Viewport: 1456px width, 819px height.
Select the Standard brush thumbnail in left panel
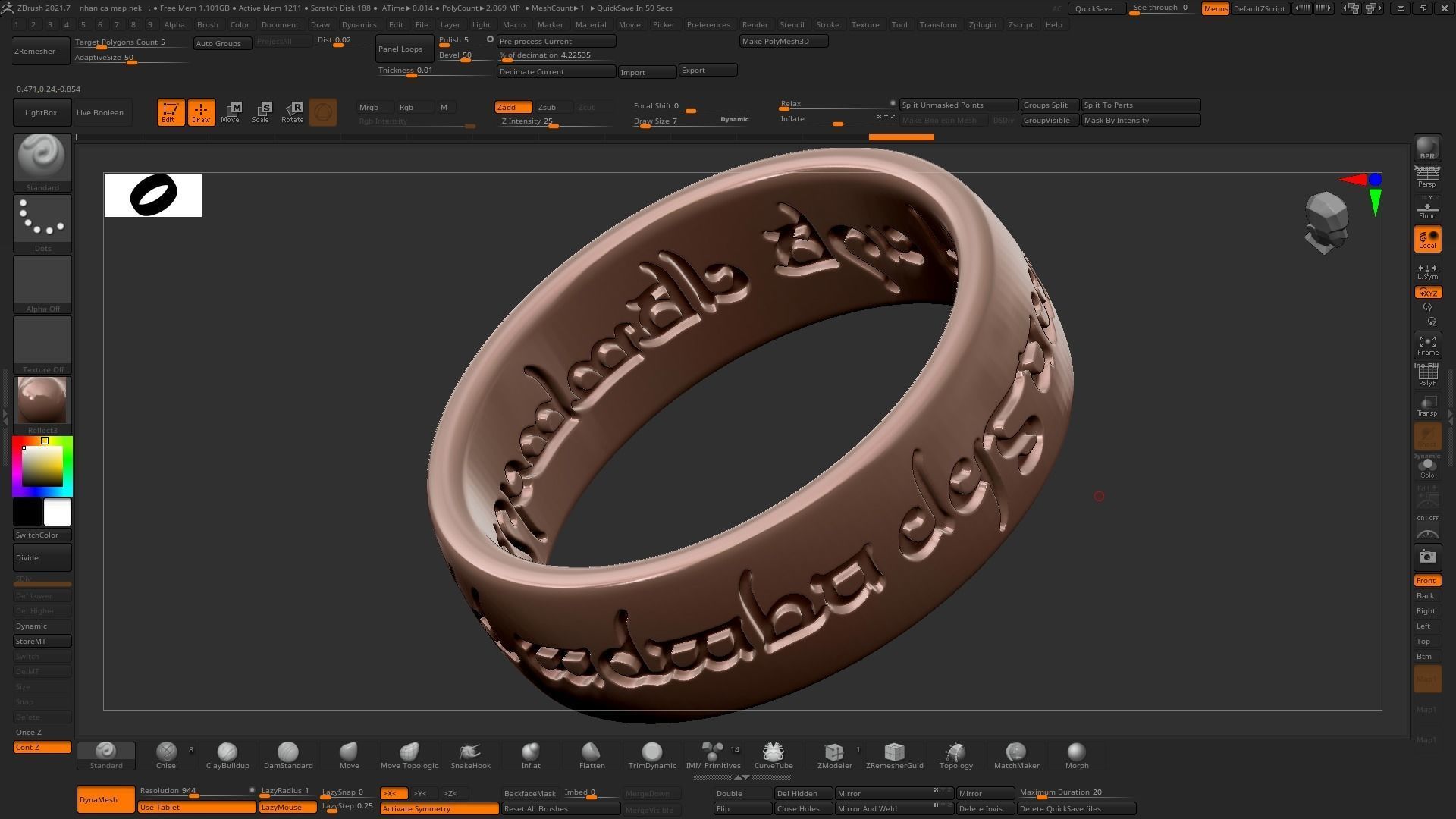[x=42, y=162]
